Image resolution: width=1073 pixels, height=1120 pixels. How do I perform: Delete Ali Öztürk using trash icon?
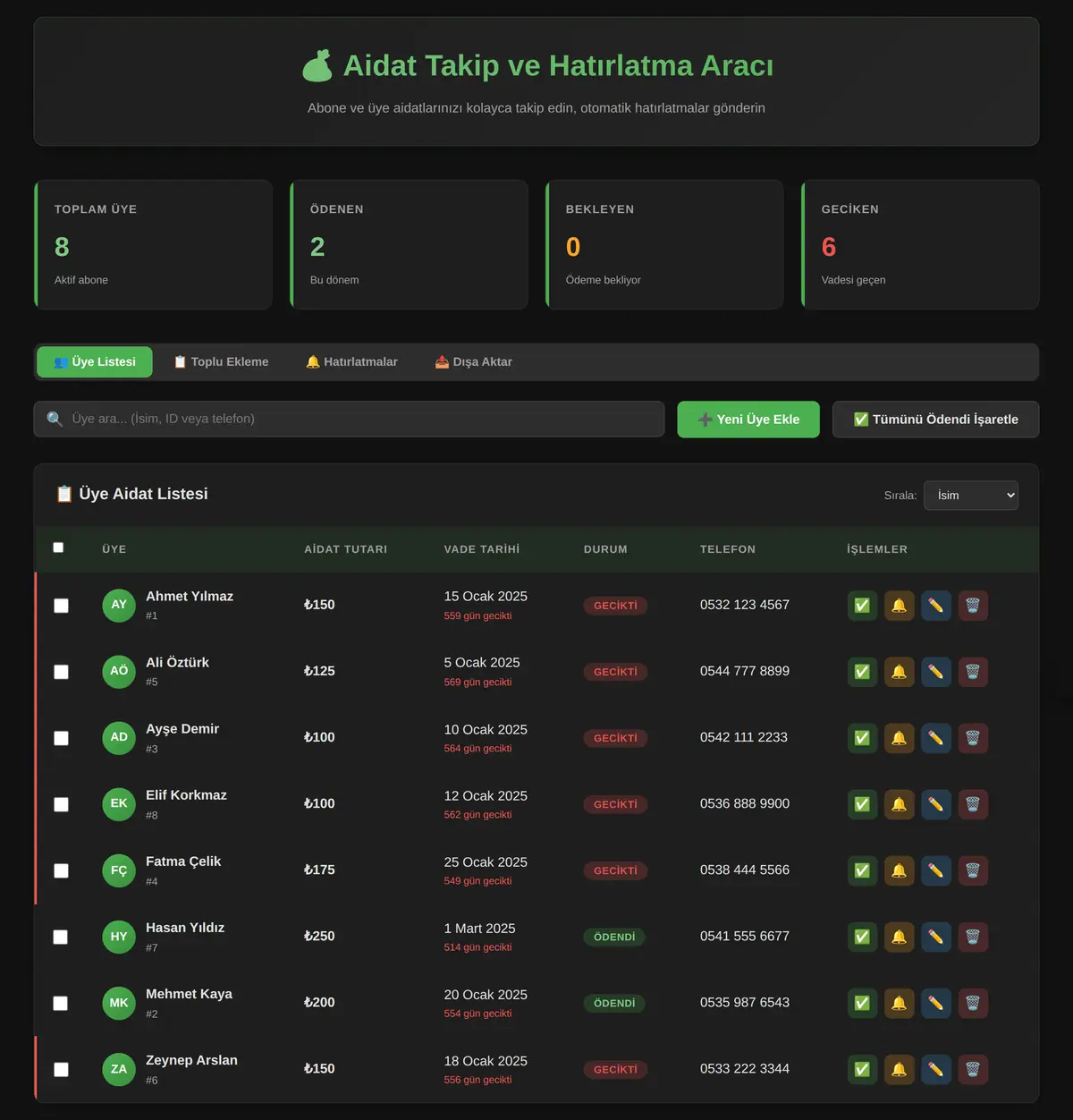tap(973, 672)
